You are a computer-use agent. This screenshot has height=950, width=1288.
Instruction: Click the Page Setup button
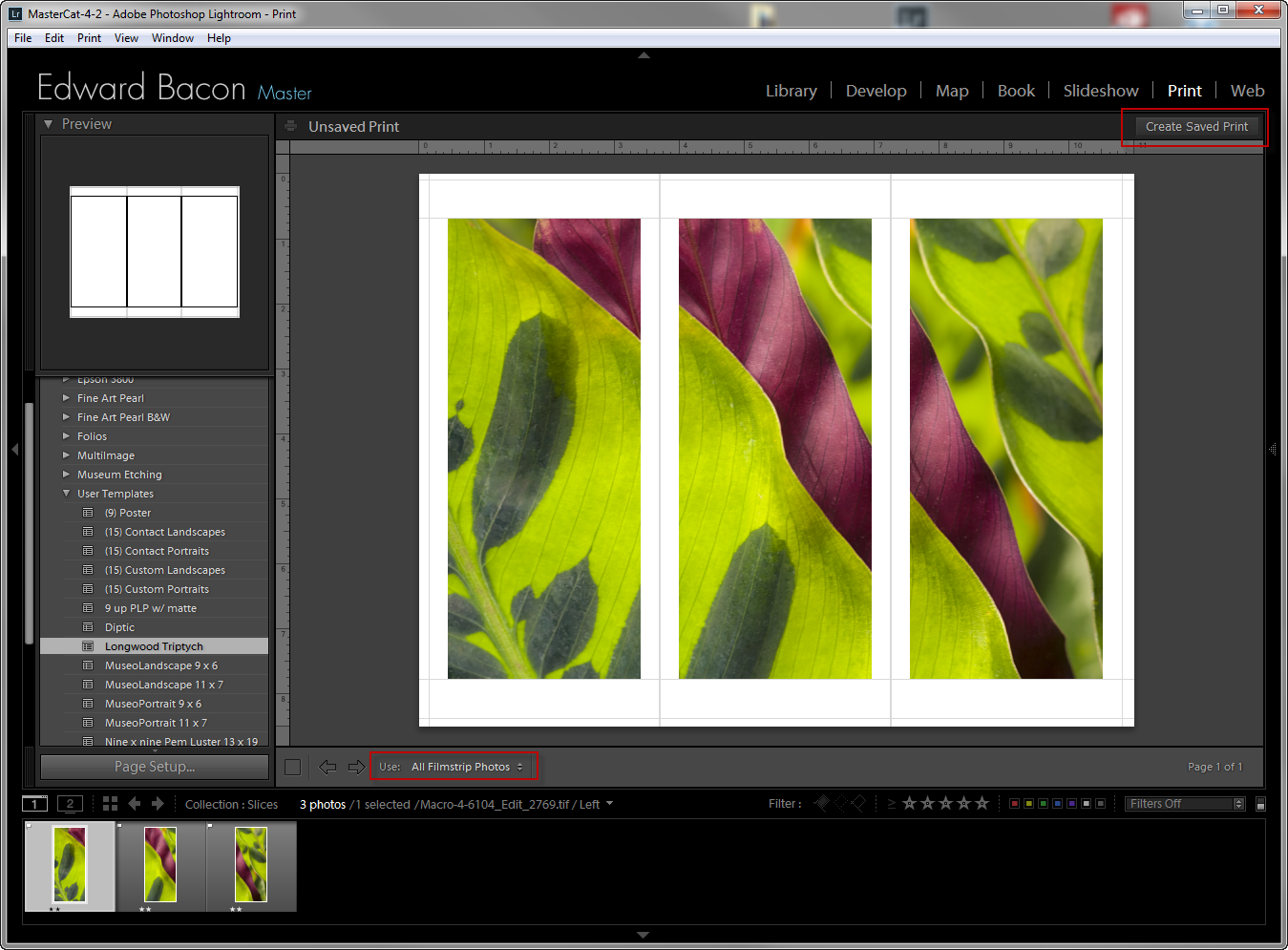coord(155,767)
